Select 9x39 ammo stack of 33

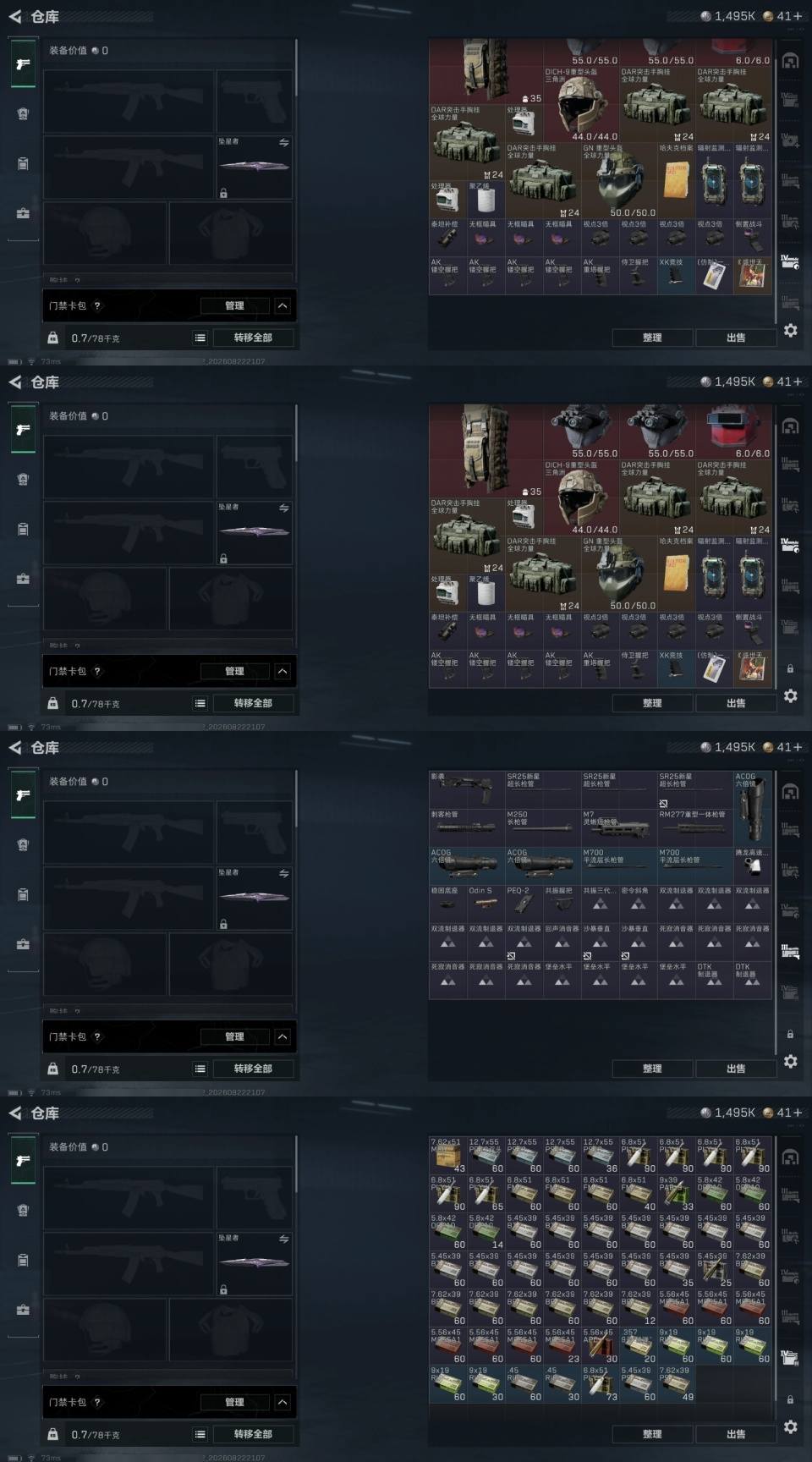(677, 1193)
